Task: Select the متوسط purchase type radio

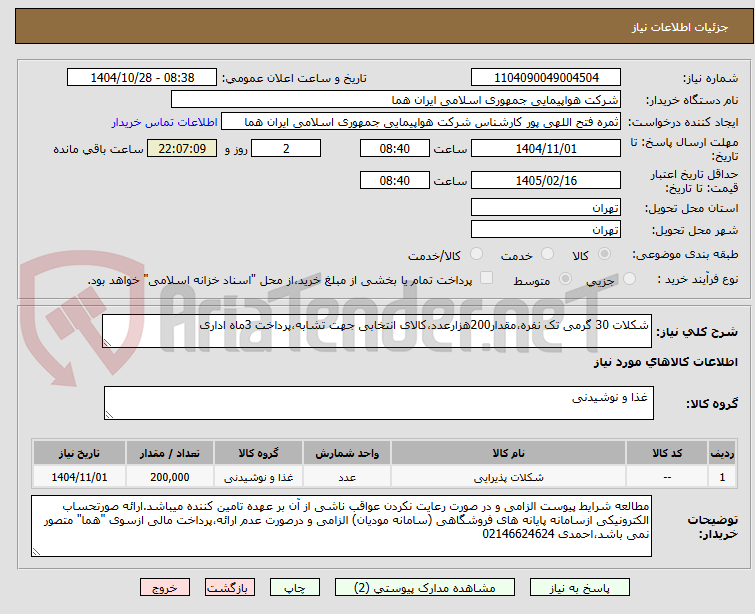Action: (x=565, y=279)
